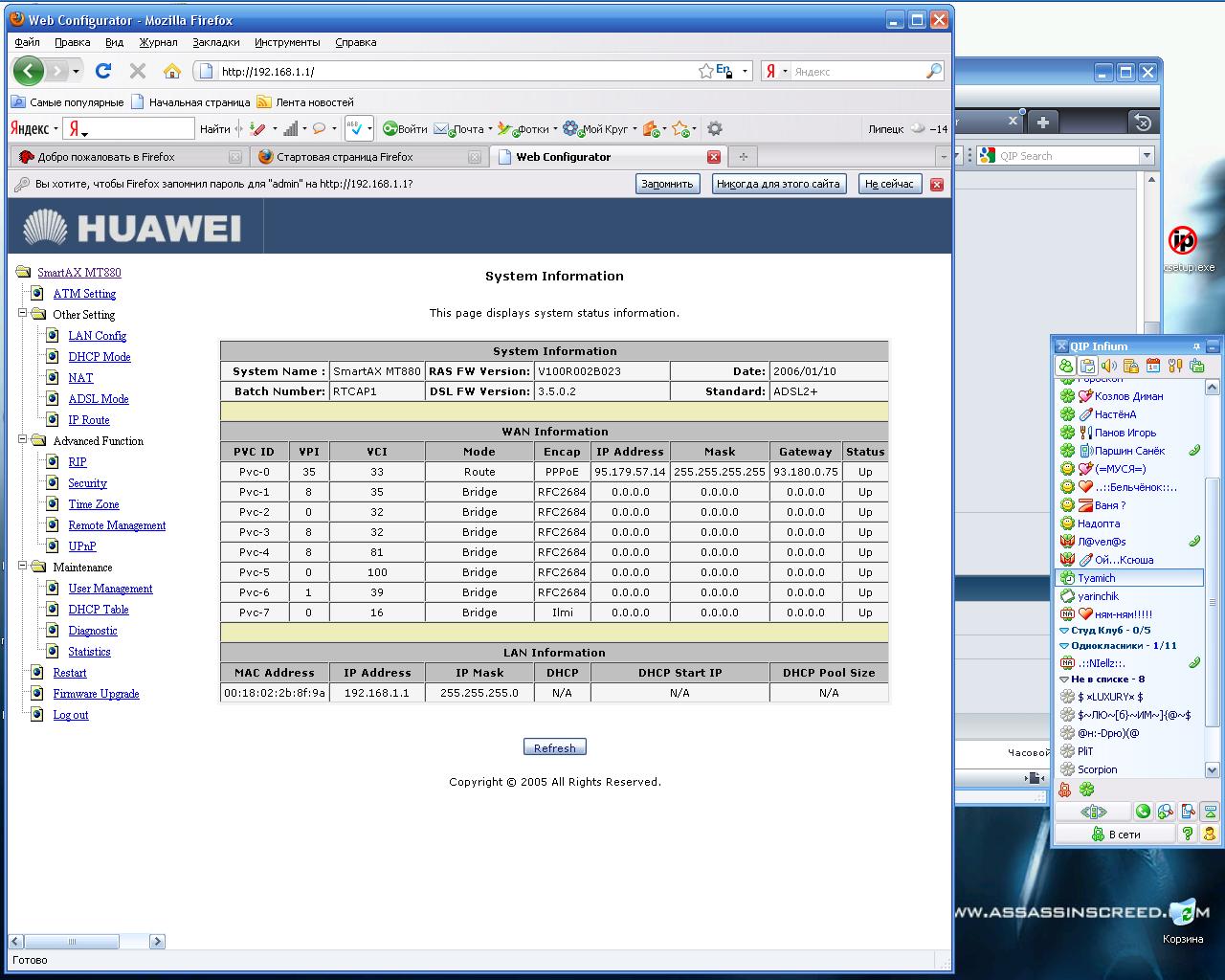
Task: Collapse the Other Setting tree node
Action: click(23, 314)
